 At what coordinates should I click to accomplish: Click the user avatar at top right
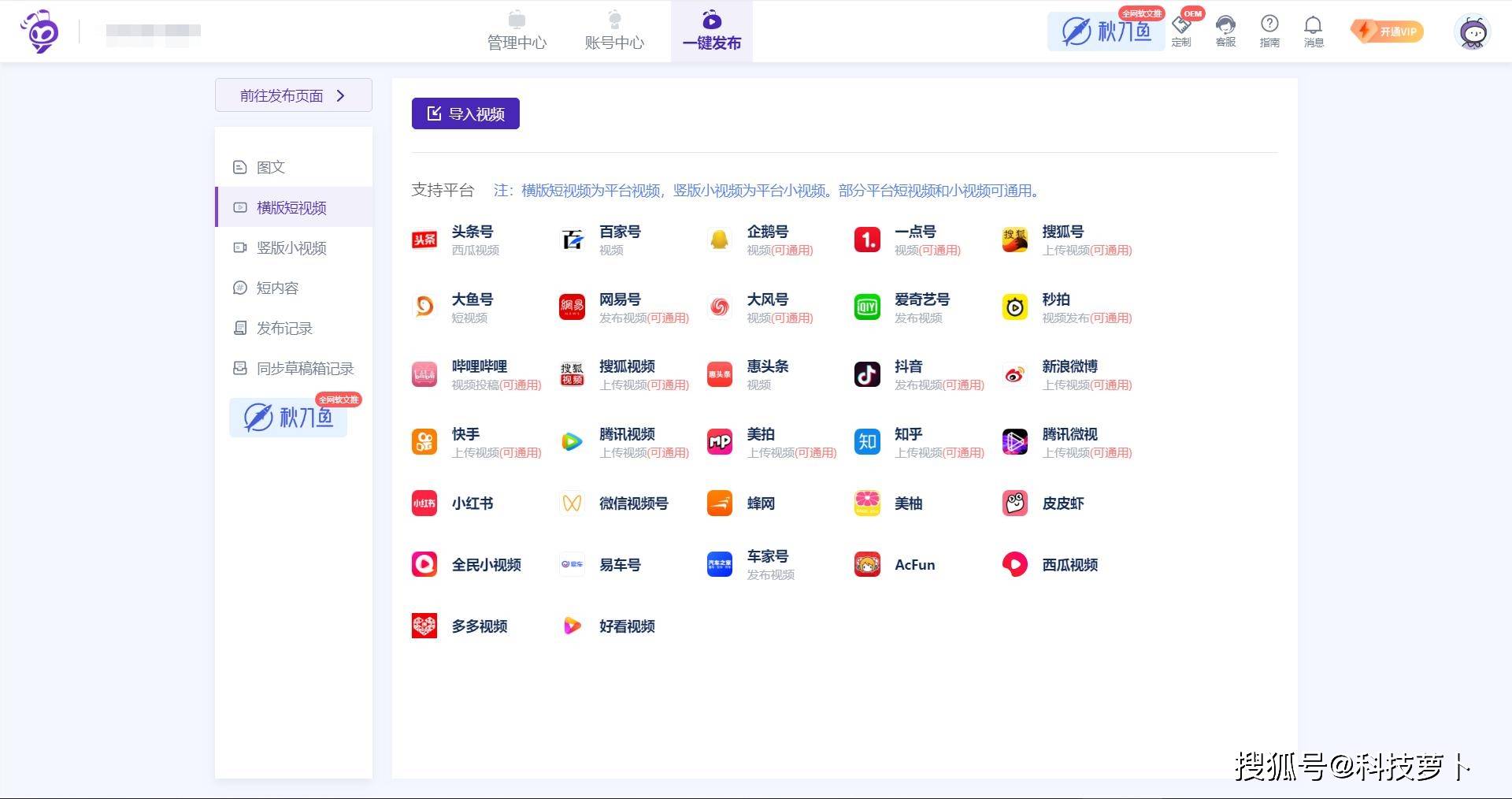point(1472,32)
